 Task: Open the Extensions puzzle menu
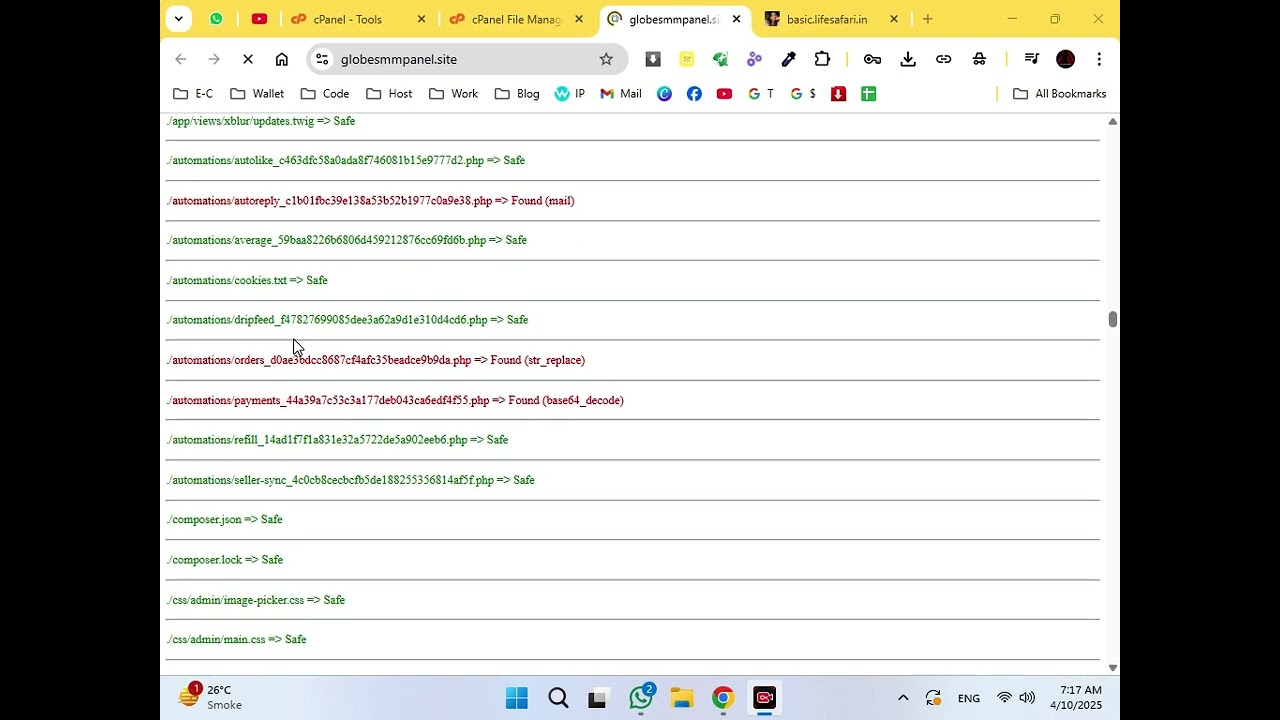click(x=822, y=59)
